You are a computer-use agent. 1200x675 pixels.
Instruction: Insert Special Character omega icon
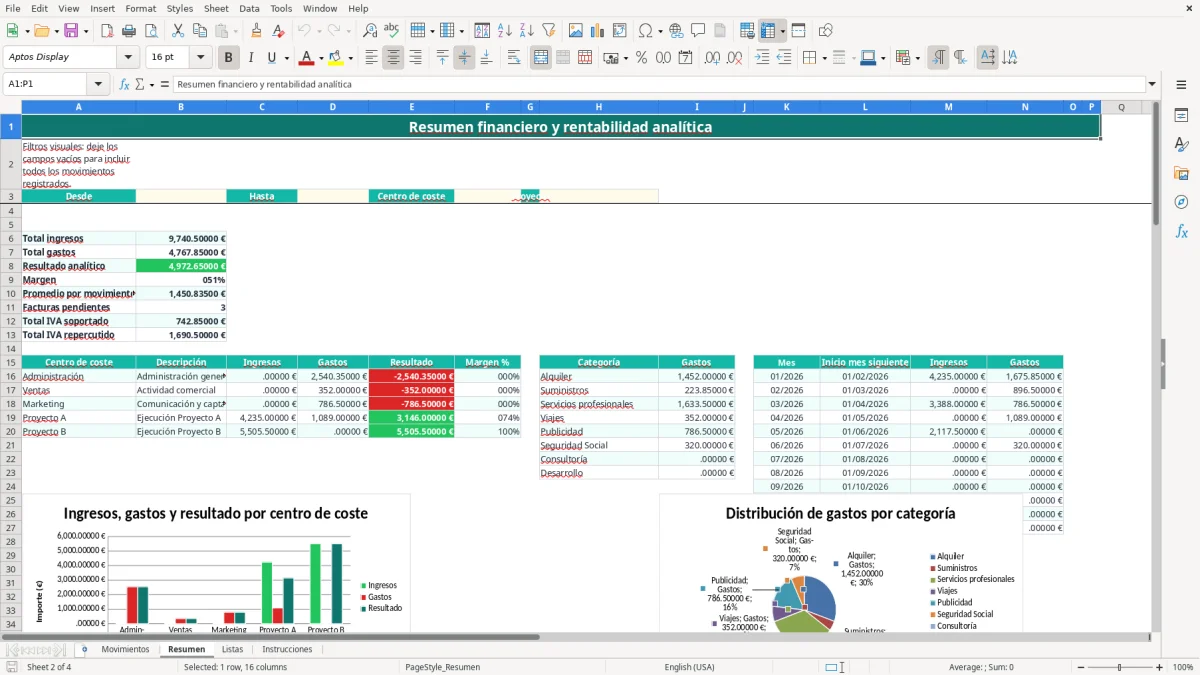point(646,30)
